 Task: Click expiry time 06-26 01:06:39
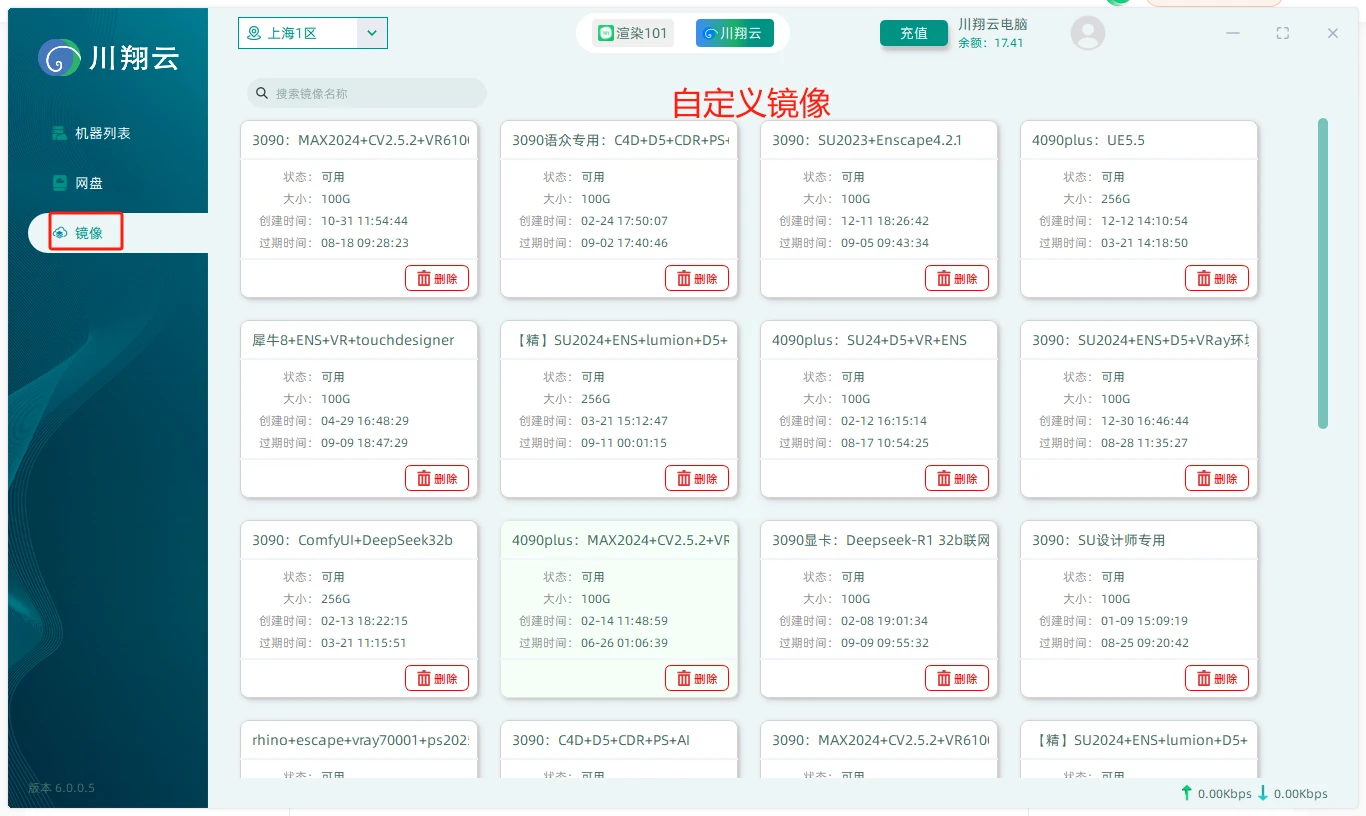624,643
